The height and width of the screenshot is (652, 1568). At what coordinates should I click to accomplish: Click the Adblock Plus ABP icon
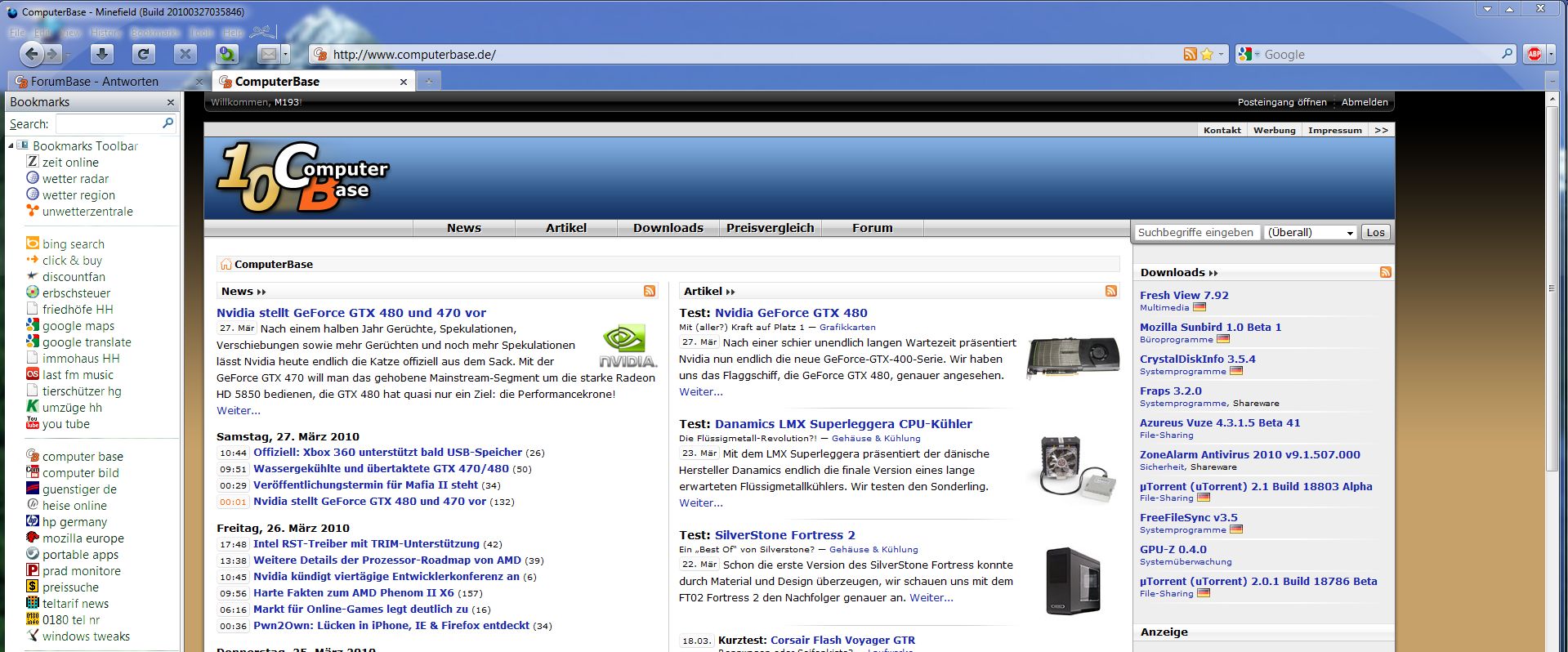pyautogui.click(x=1534, y=54)
